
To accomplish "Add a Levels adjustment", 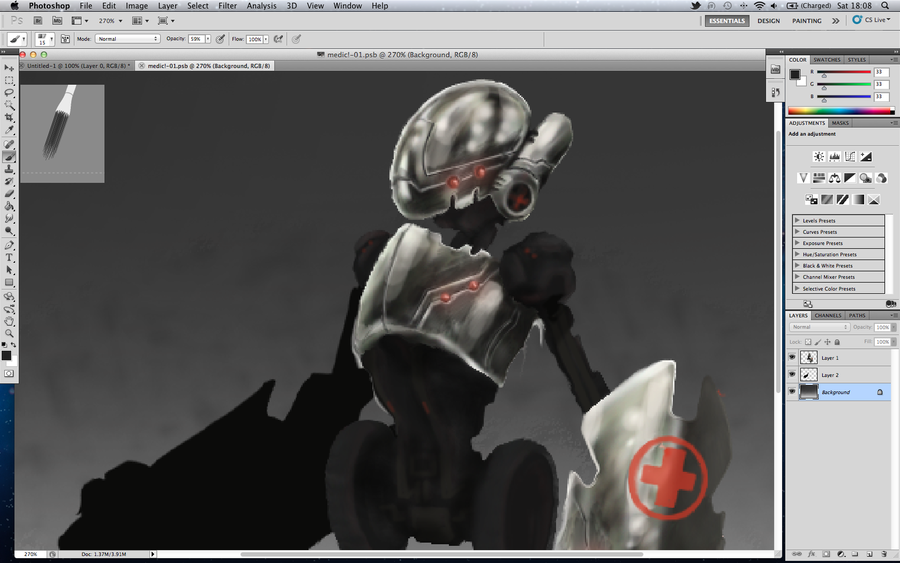I will [x=834, y=157].
